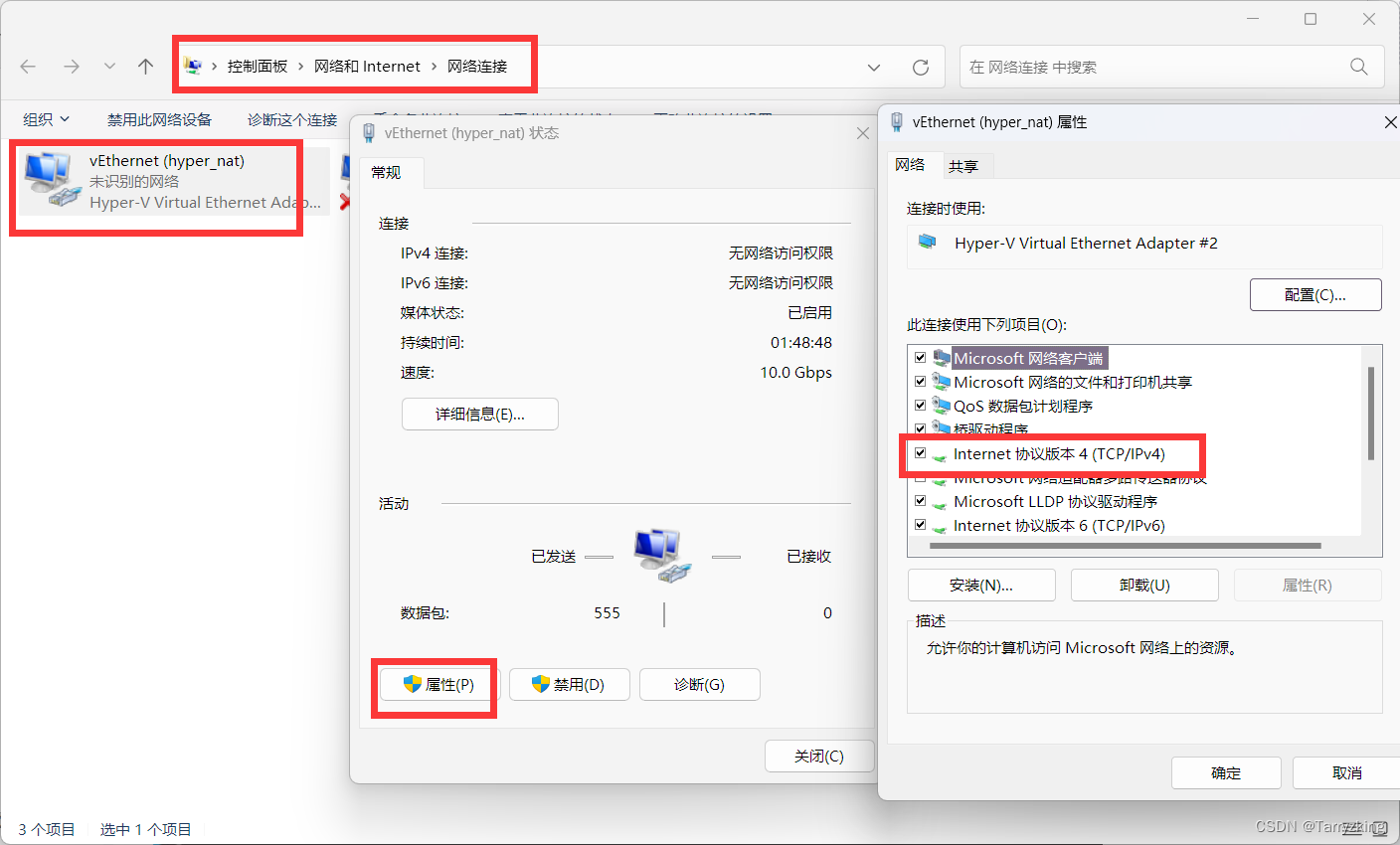The image size is (1400, 845).
Task: Click the 卸载(U) button
Action: point(1144,586)
